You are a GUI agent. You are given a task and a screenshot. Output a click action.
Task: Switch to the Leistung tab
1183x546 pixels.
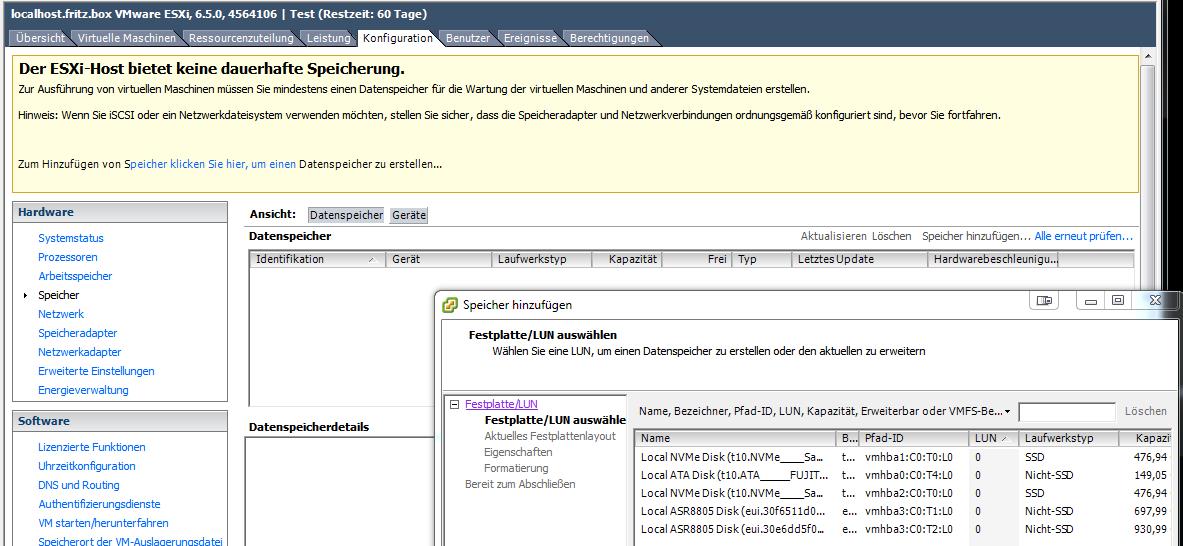pos(328,38)
